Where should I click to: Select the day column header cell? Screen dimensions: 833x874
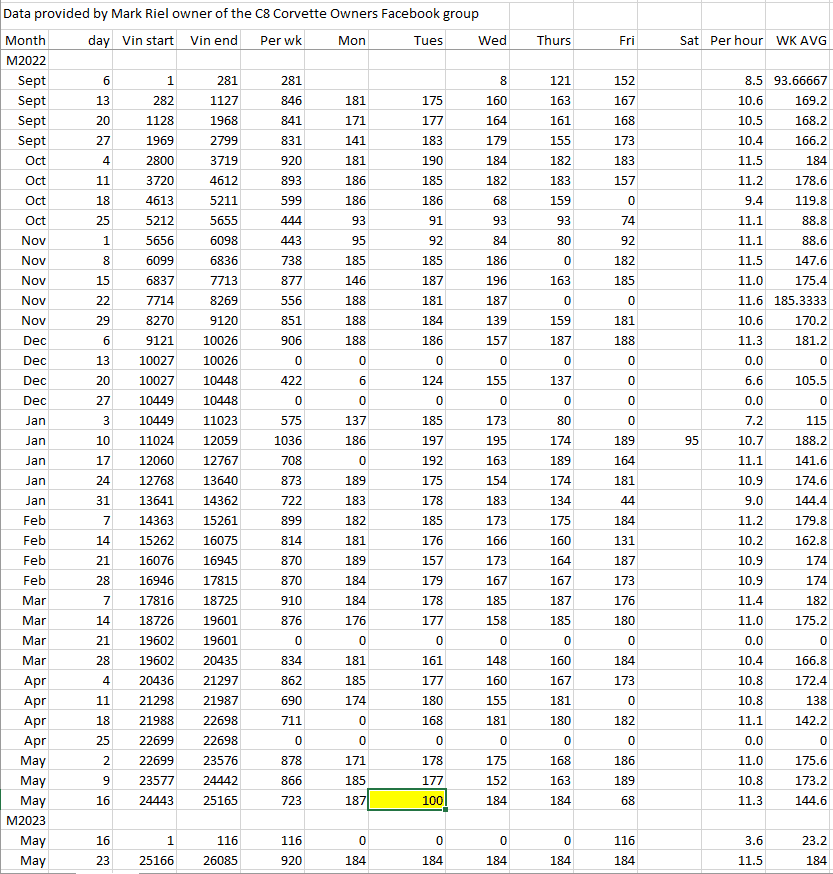98,41
